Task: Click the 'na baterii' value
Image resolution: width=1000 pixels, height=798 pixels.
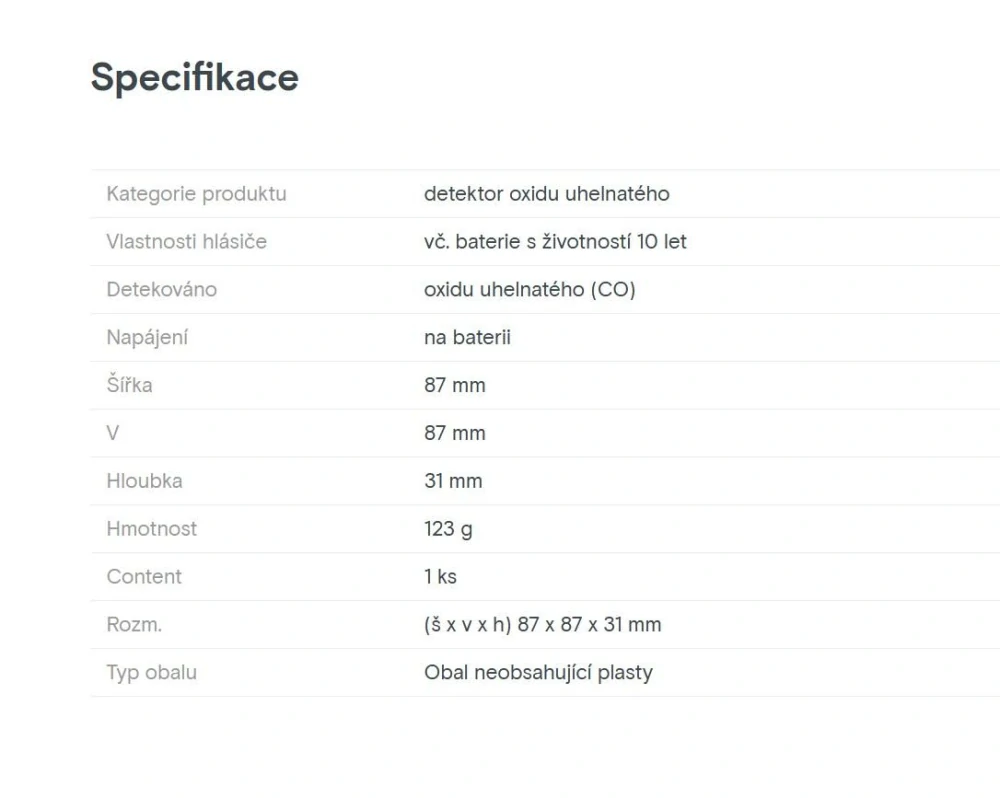Action: (x=467, y=338)
